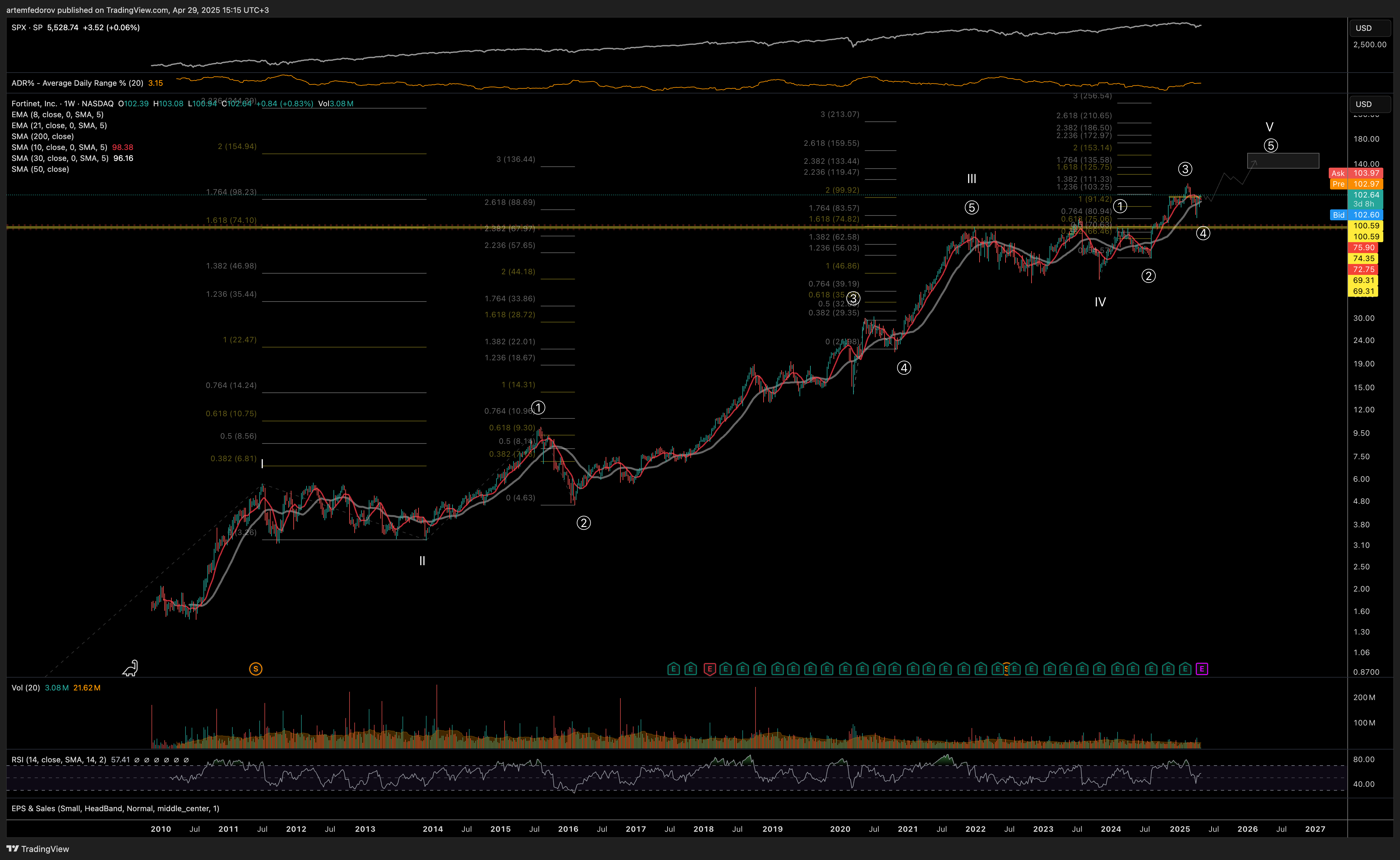The height and width of the screenshot is (860, 1400).
Task: Click the 75.90 red price label
Action: [1363, 247]
